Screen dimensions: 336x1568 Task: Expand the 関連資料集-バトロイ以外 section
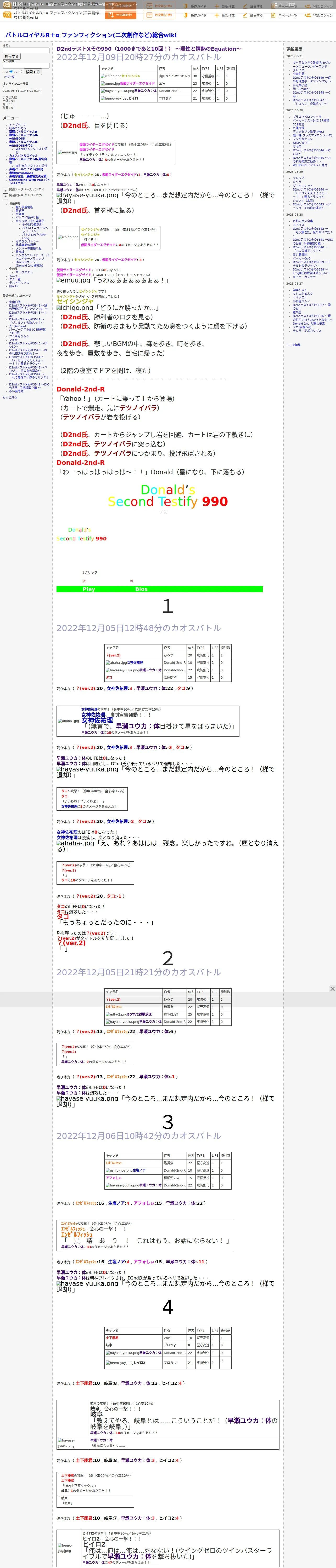(5, 196)
